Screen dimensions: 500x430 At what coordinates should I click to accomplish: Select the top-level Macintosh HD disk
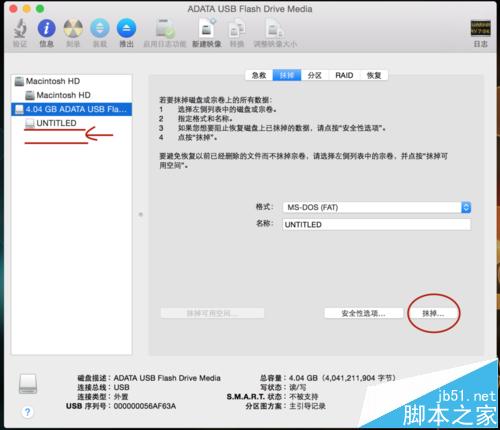pos(71,81)
